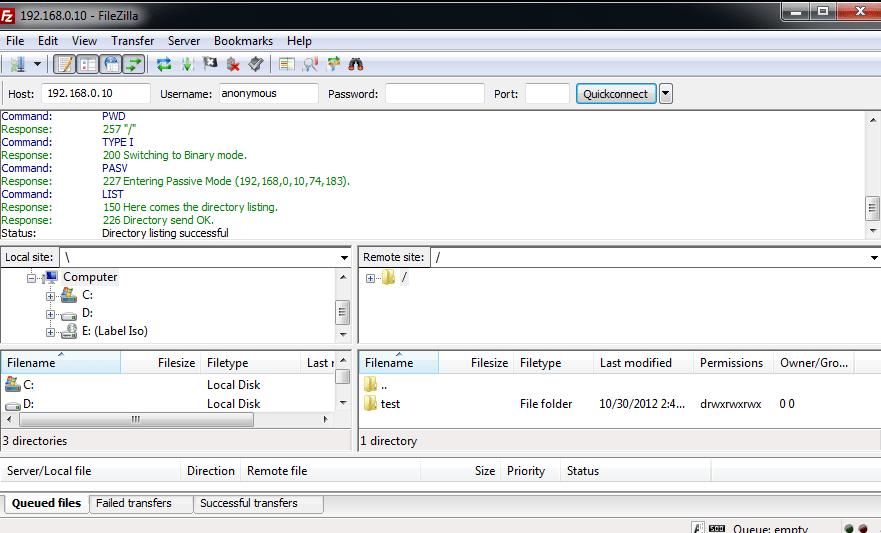This screenshot has width=881, height=533.
Task: Sort remote files by Last modified
Action: pos(643,363)
